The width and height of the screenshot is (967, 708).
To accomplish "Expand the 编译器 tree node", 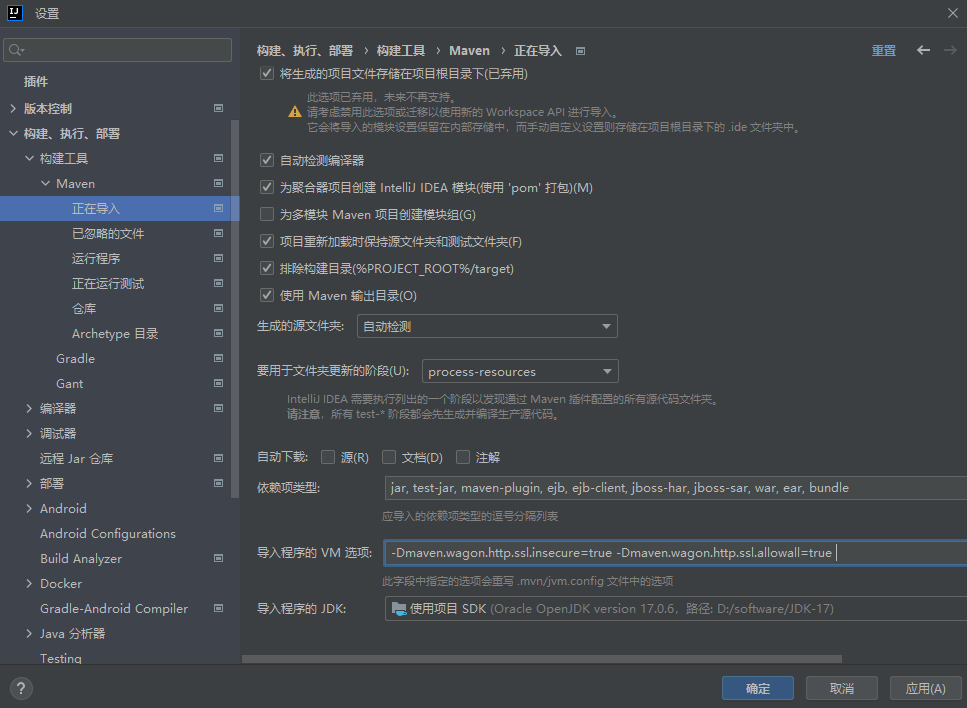I will pyautogui.click(x=29, y=408).
